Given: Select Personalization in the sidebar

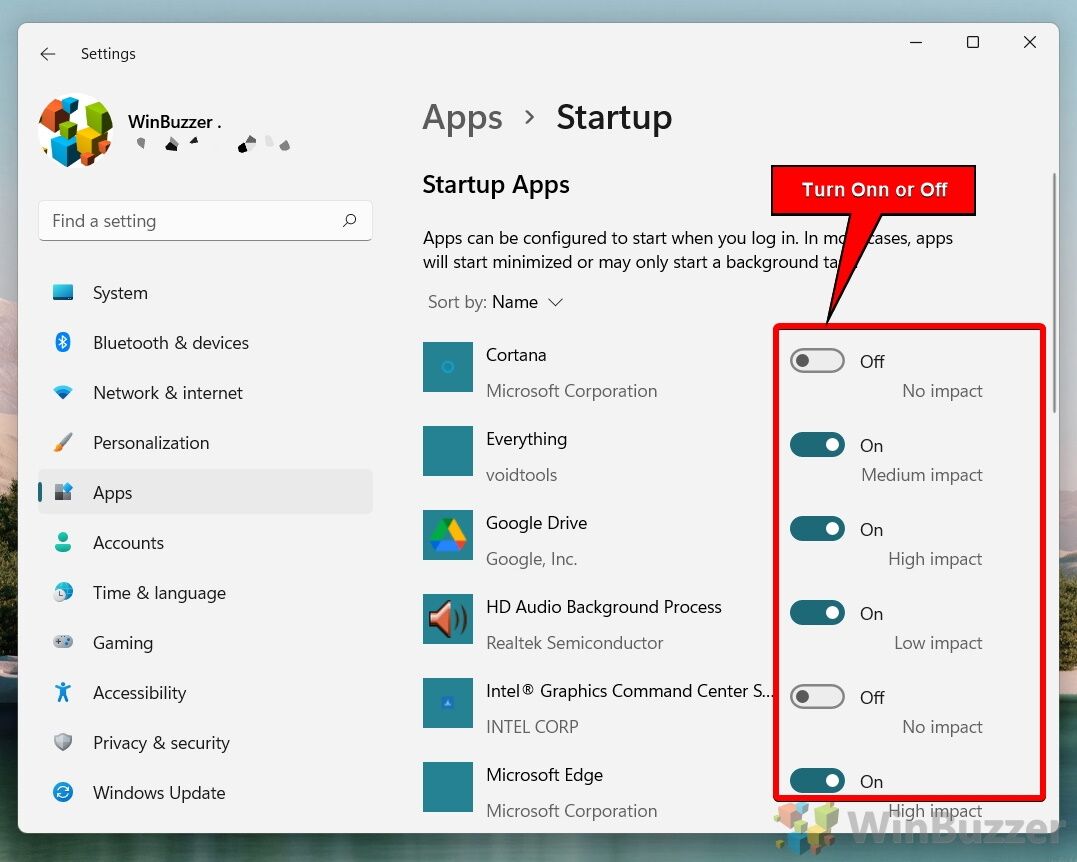Looking at the screenshot, I should (x=151, y=443).
